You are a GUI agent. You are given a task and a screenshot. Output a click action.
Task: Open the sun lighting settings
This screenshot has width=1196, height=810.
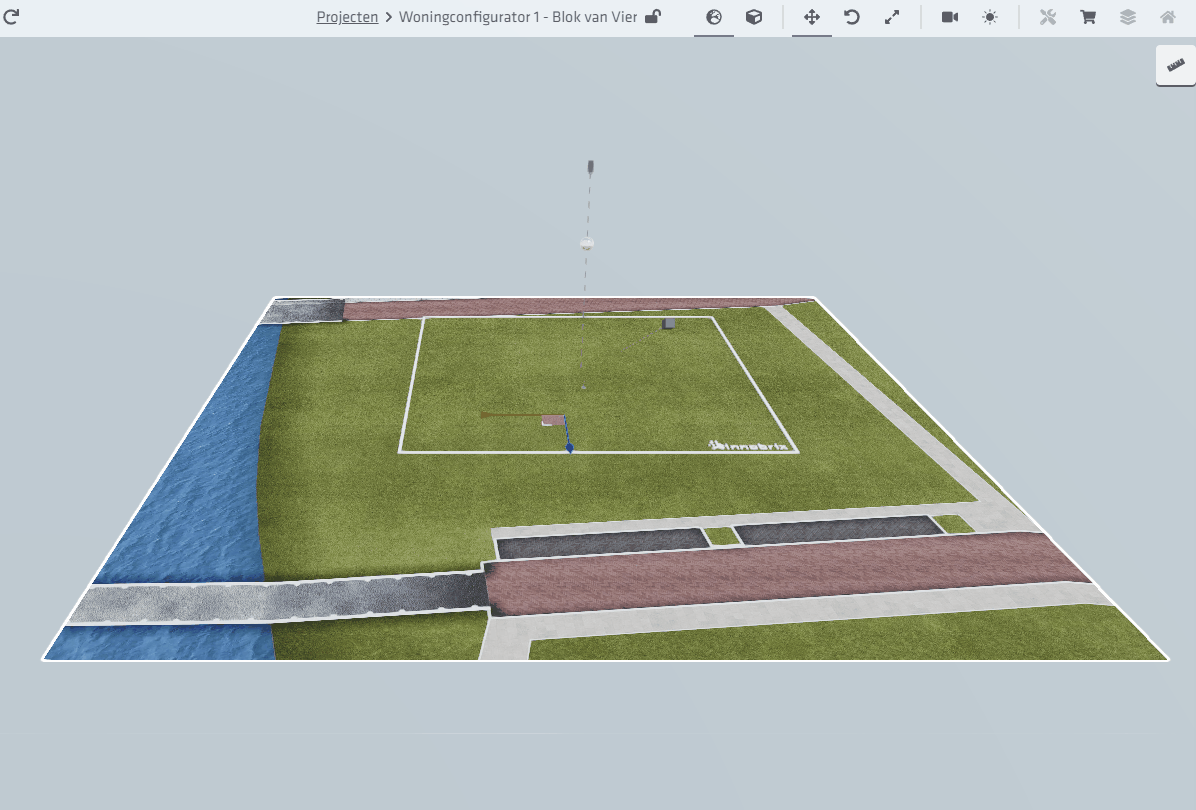click(990, 17)
